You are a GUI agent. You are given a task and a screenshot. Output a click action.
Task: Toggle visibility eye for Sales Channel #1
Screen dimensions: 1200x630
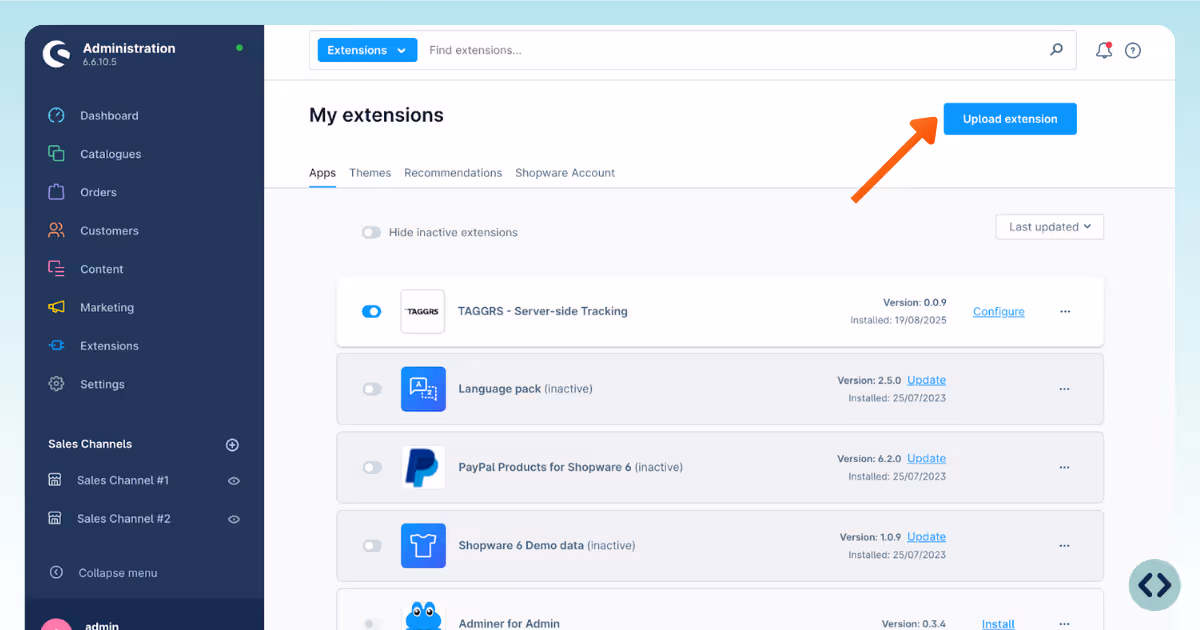(234, 481)
